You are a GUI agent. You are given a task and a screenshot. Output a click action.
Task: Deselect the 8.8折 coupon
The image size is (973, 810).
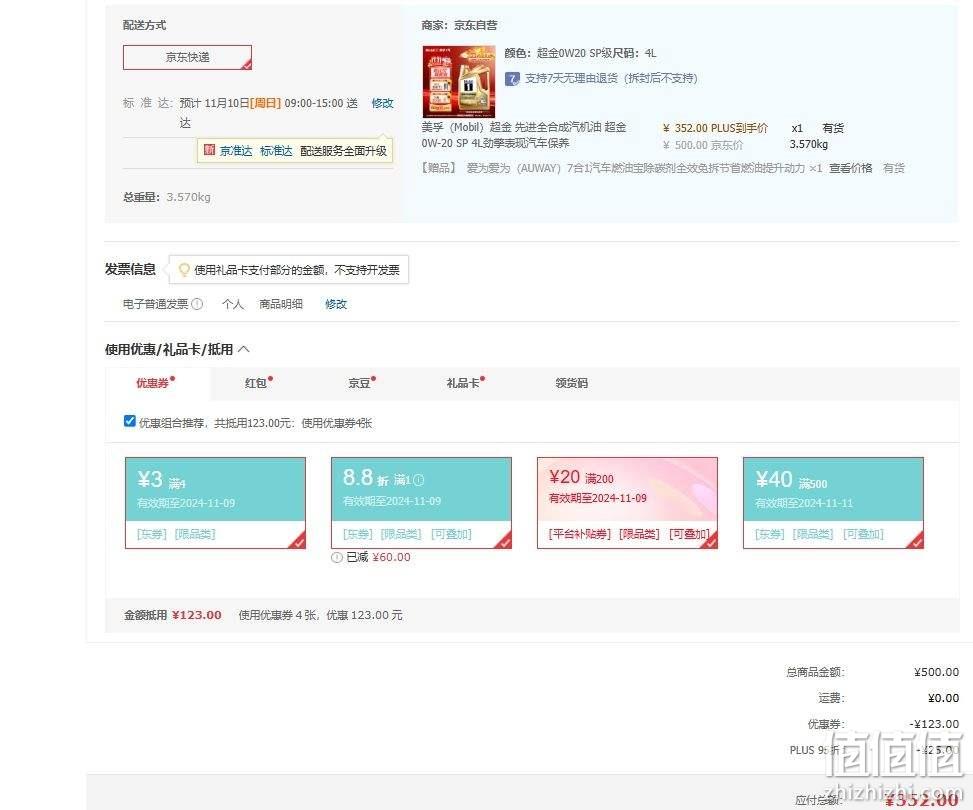click(x=421, y=503)
